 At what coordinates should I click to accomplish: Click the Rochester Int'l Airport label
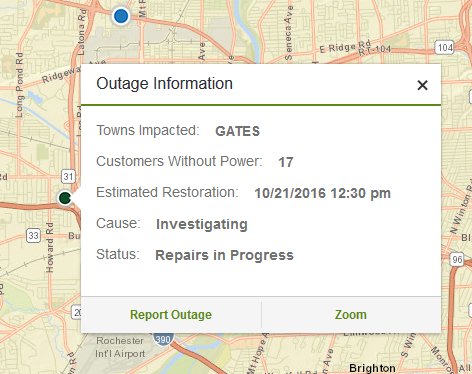[120, 347]
